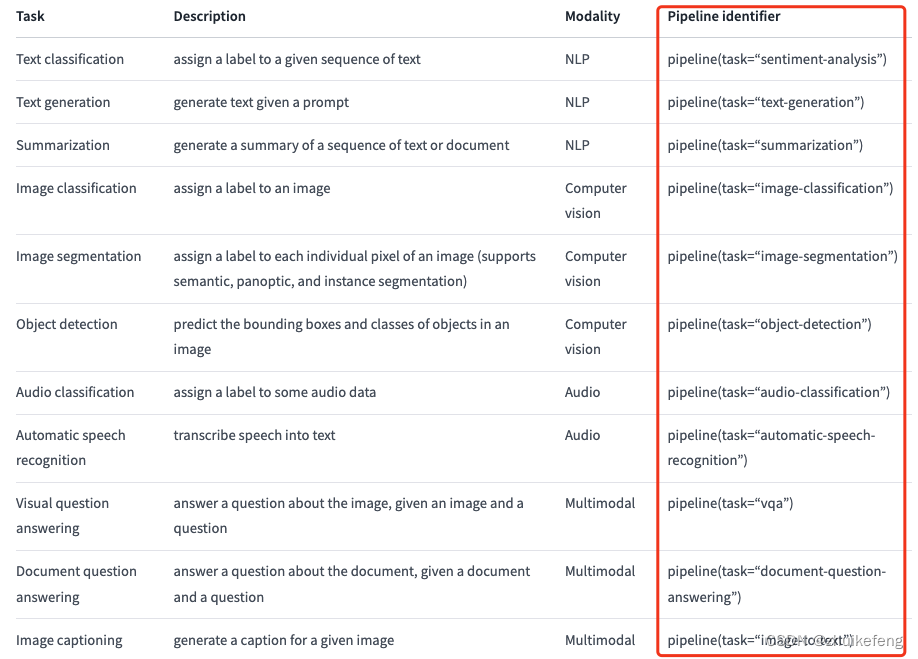The image size is (918, 659).
Task: Click the Description column header
Action: [209, 16]
